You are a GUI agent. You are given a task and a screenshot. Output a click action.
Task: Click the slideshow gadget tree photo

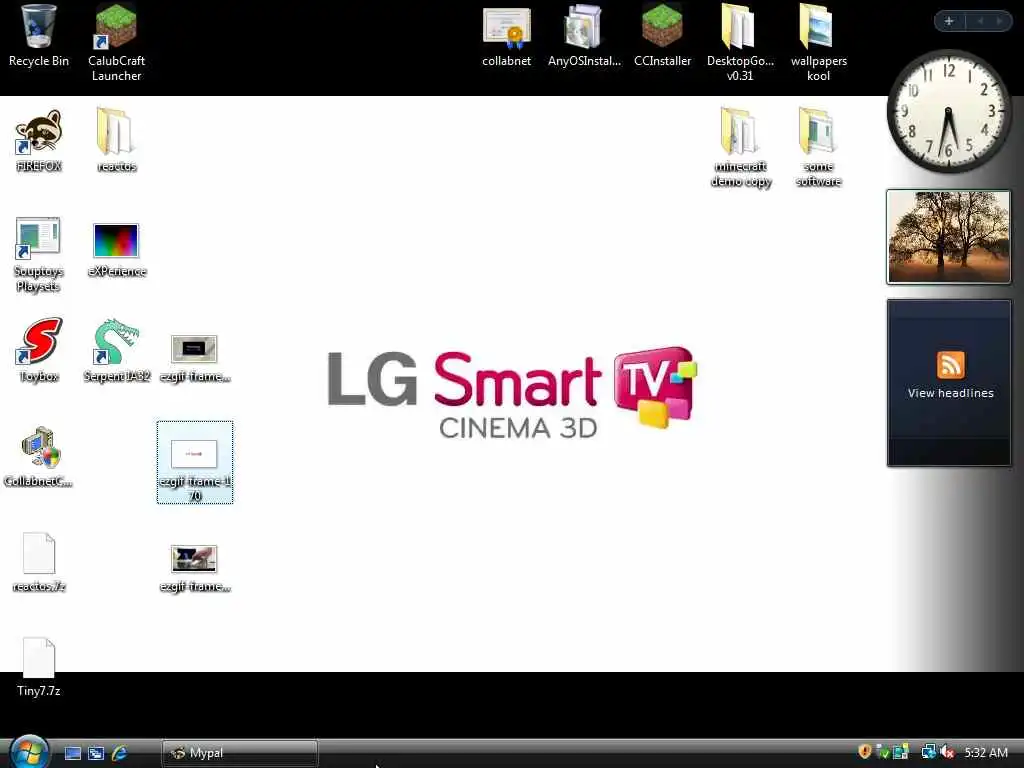pyautogui.click(x=949, y=236)
